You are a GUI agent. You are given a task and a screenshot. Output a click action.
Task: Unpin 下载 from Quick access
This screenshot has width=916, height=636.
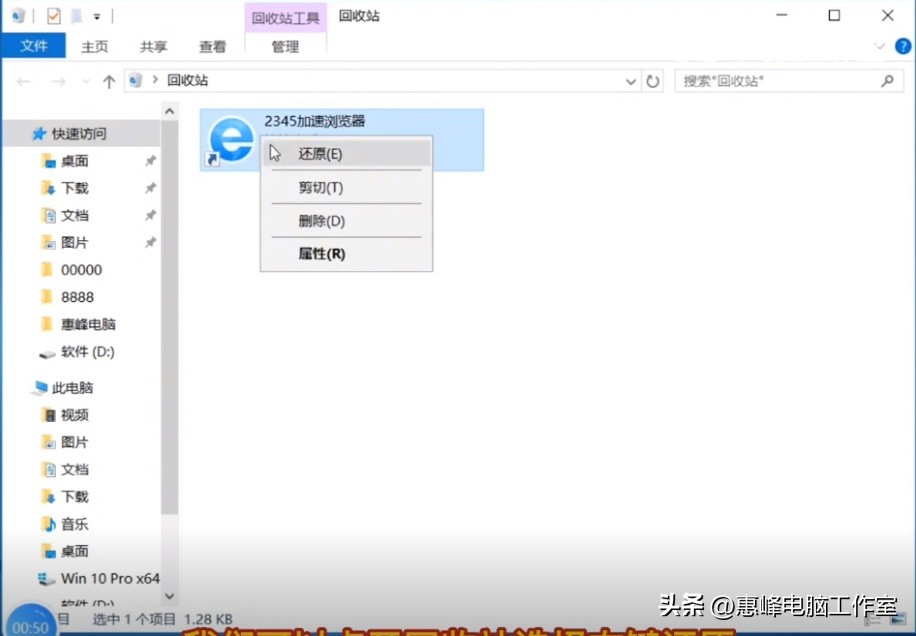tap(151, 187)
